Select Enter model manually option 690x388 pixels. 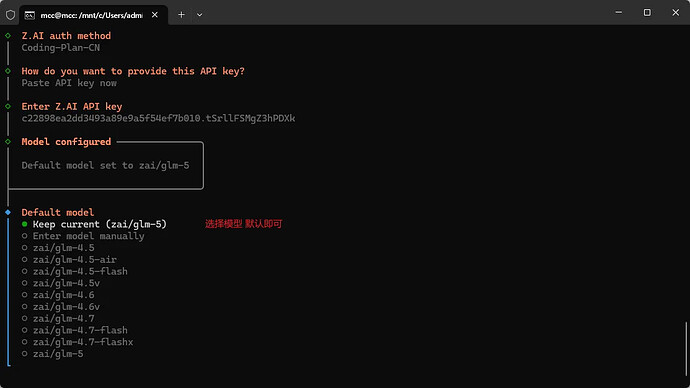point(83,236)
